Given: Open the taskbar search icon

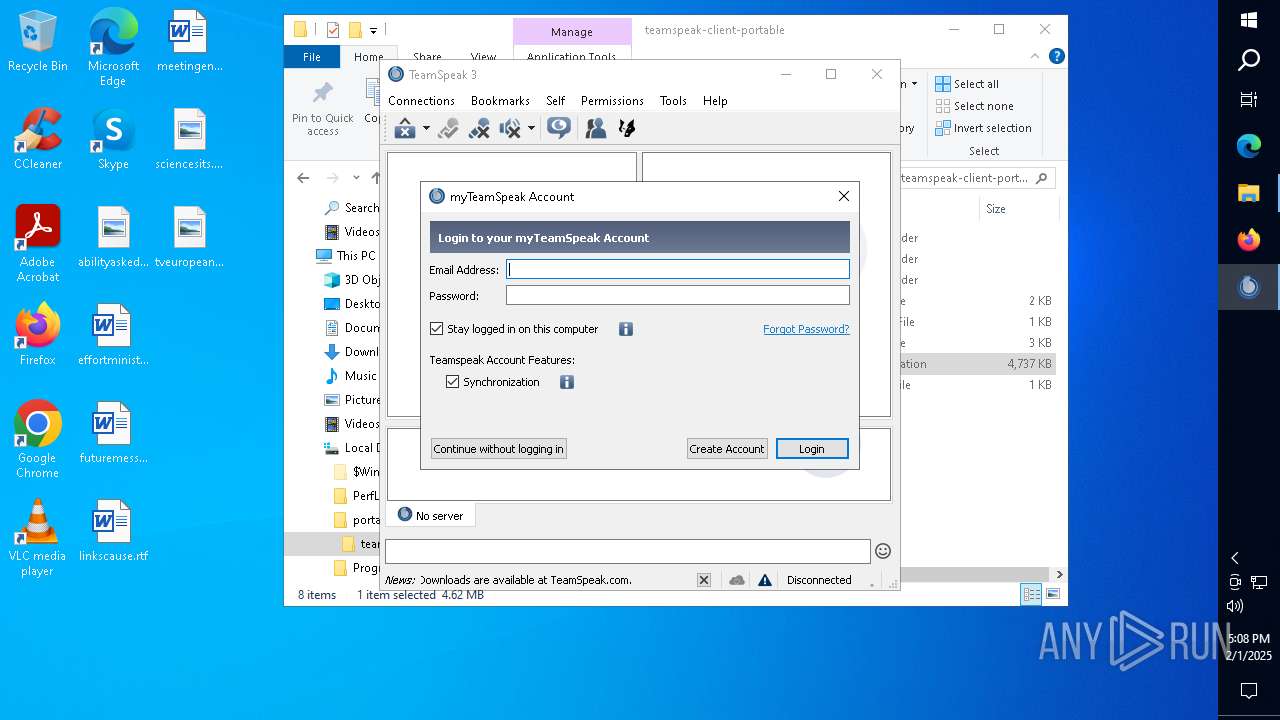Looking at the screenshot, I should [x=1249, y=61].
